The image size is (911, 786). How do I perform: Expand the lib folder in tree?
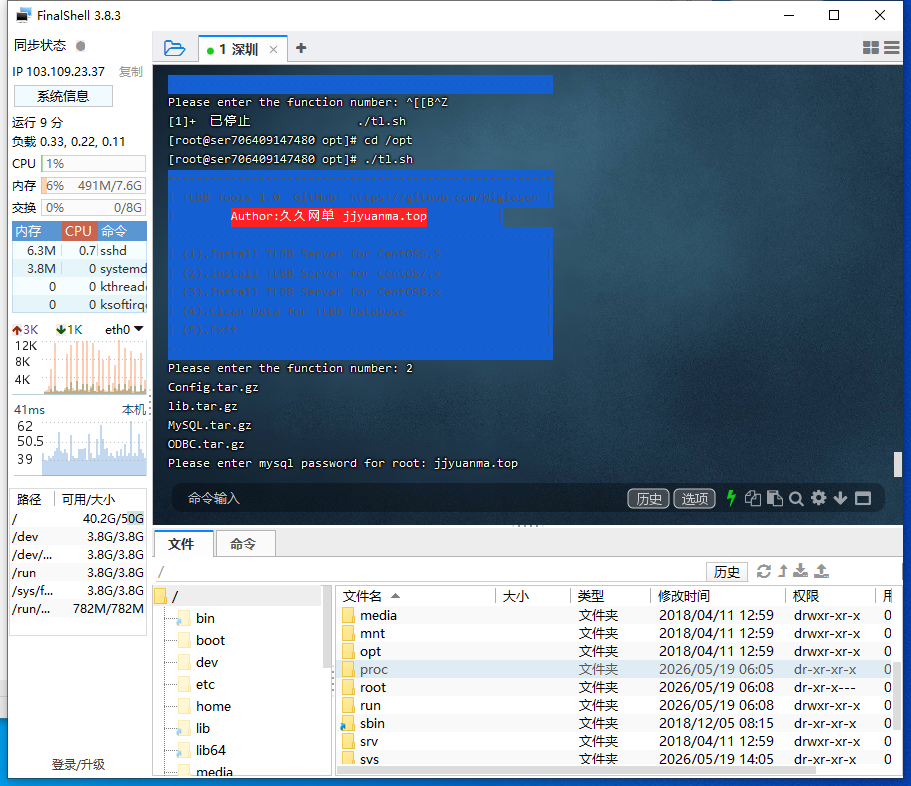[x=202, y=728]
